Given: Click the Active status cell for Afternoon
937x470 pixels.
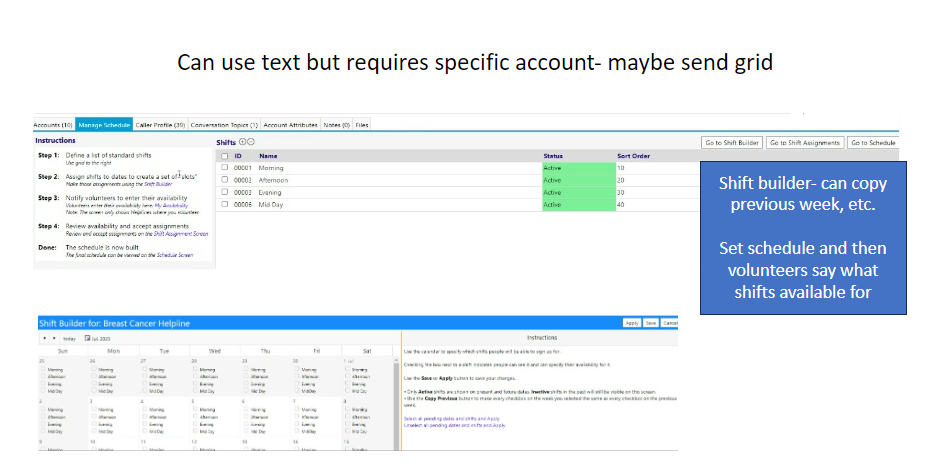Looking at the screenshot, I should 578,180.
